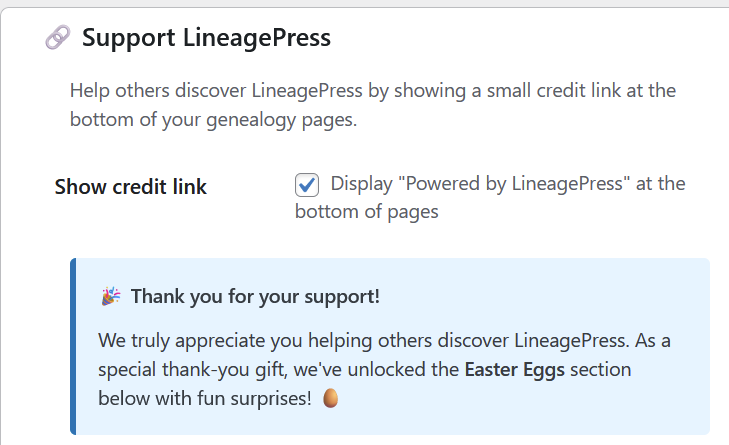Viewport: 729px width, 445px height.
Task: Click the "Show credit link" field label
Action: pyautogui.click(x=131, y=187)
